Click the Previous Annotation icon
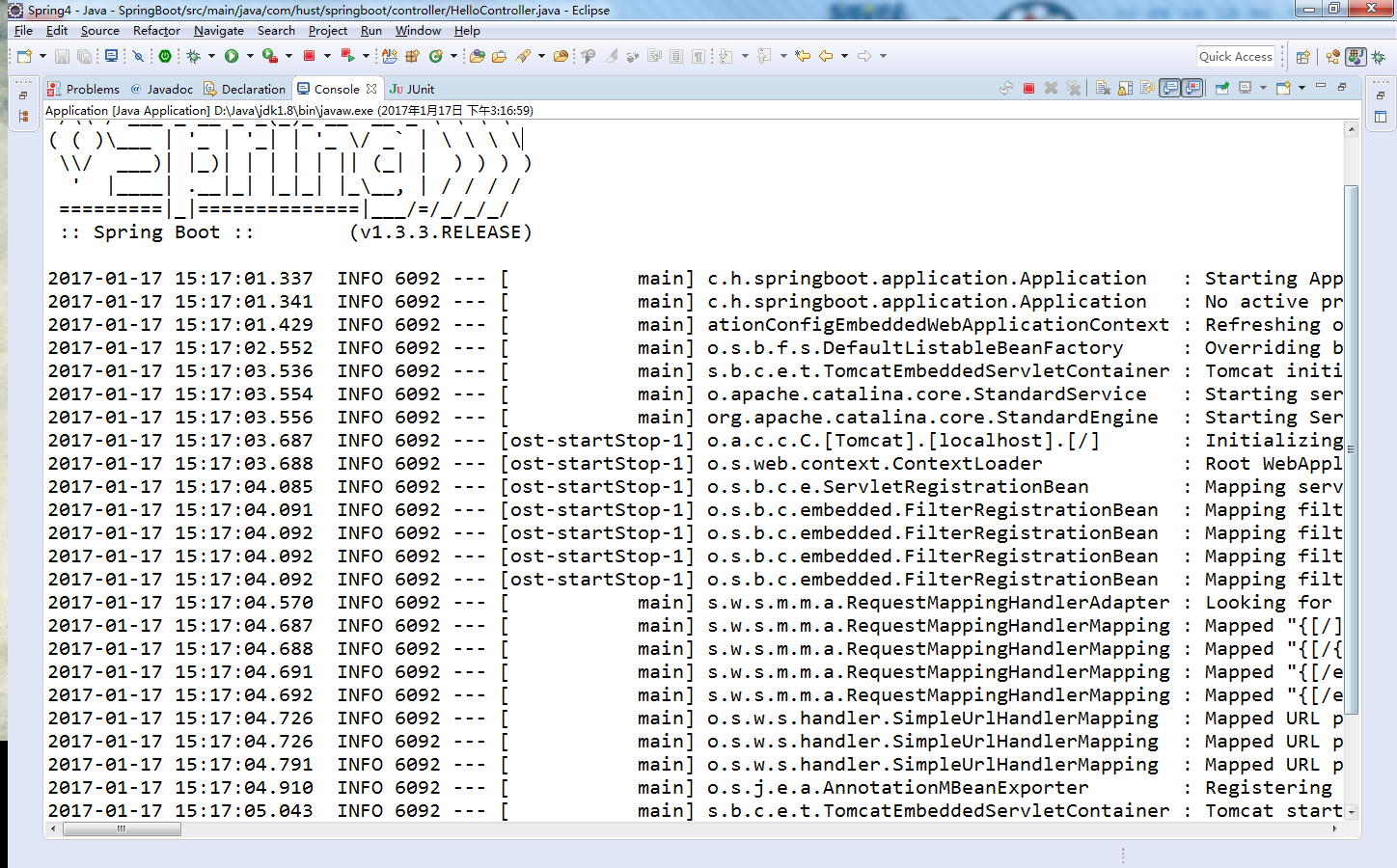 pyautogui.click(x=763, y=56)
